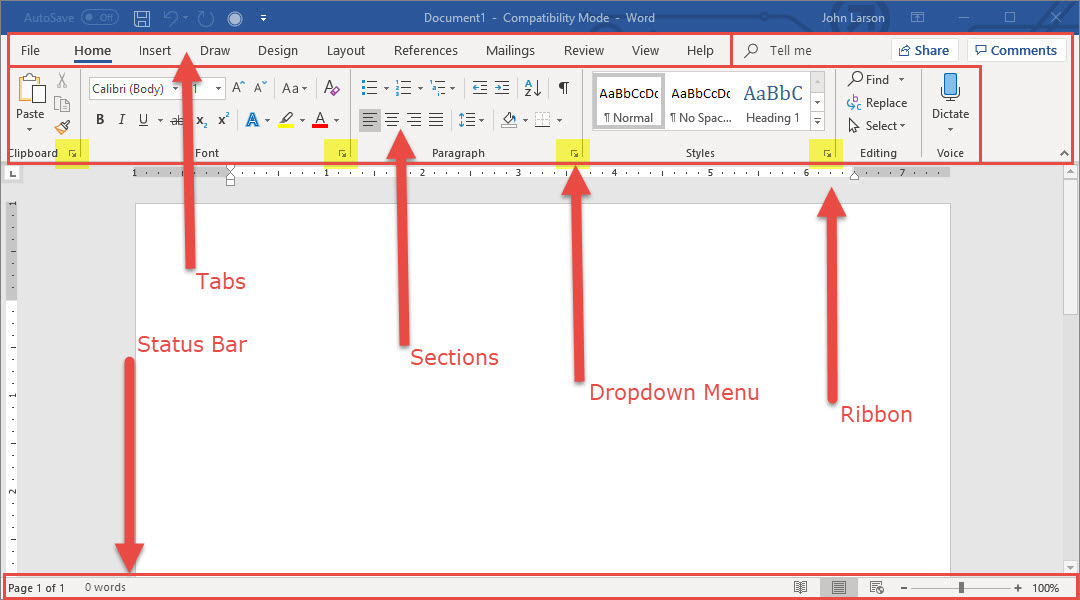Screen dimensions: 1080x600
Task: Sort the selection alphabetically
Action: tap(532, 88)
